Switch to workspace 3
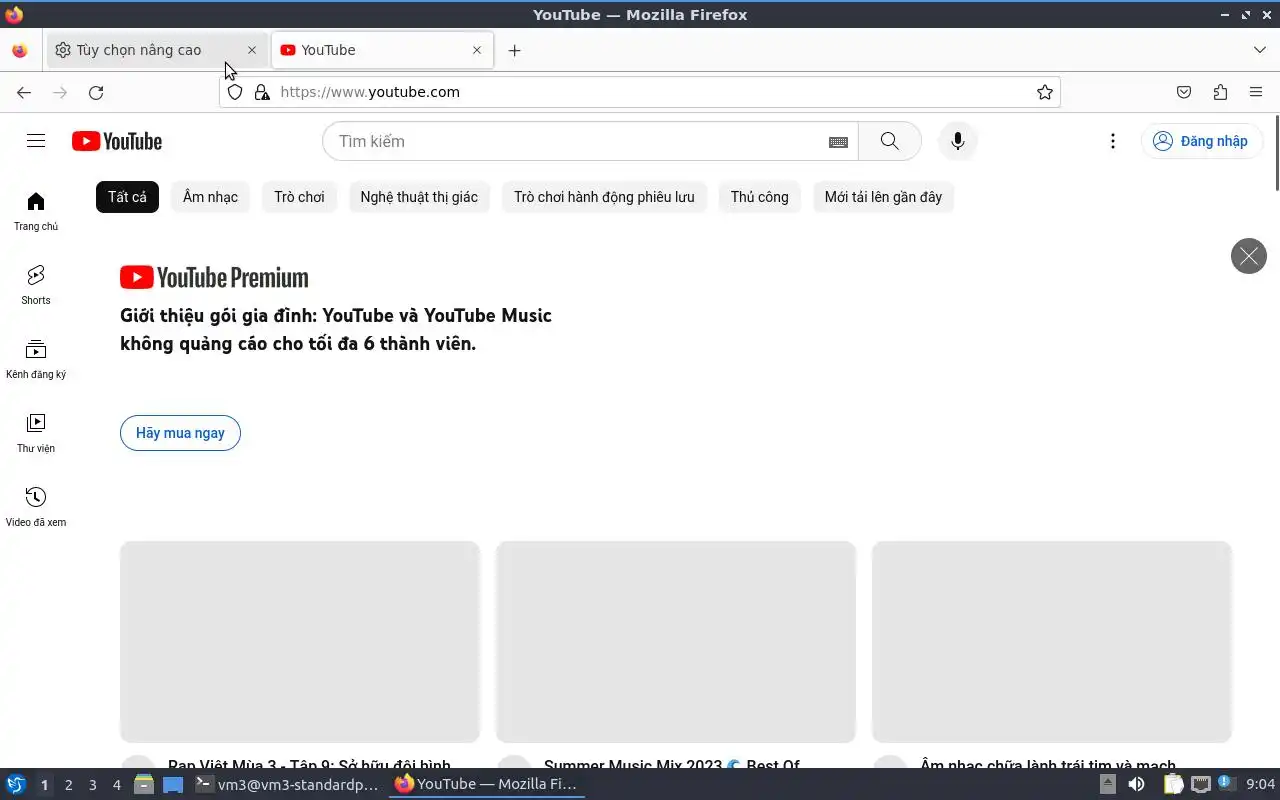This screenshot has width=1280, height=800. click(x=92, y=785)
